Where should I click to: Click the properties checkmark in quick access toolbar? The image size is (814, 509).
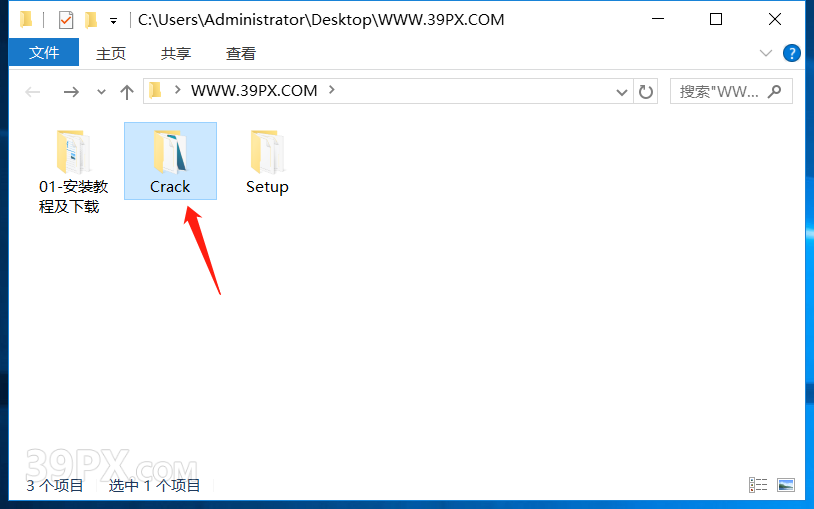click(66, 20)
